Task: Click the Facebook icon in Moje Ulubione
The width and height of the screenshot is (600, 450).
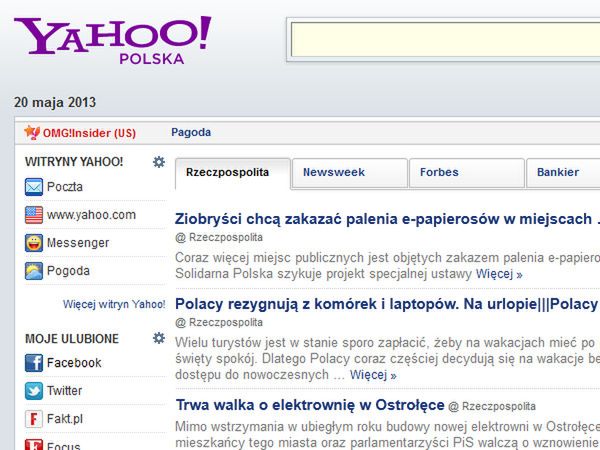Action: [34, 363]
